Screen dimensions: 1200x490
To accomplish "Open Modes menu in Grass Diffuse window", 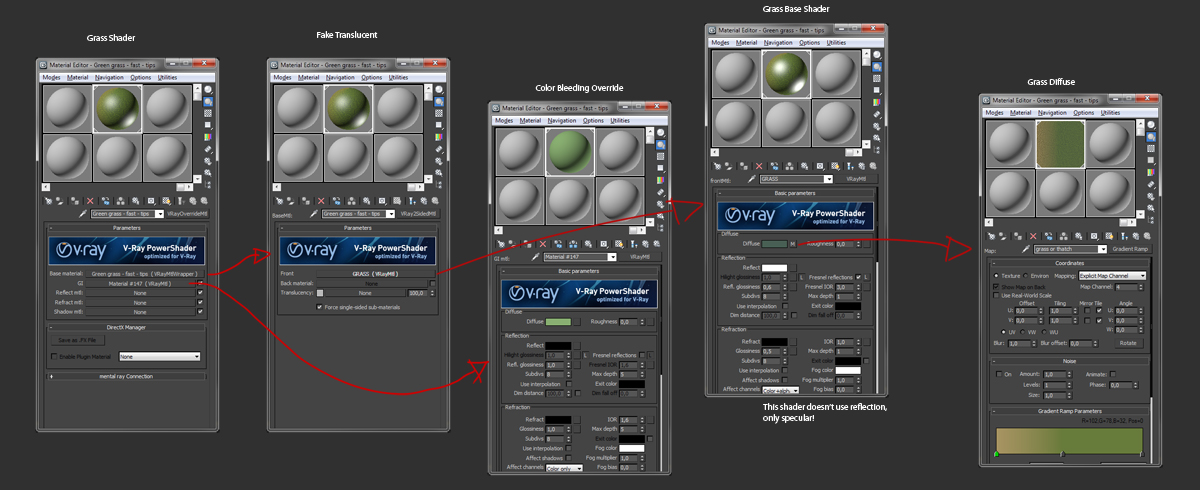I will point(996,112).
